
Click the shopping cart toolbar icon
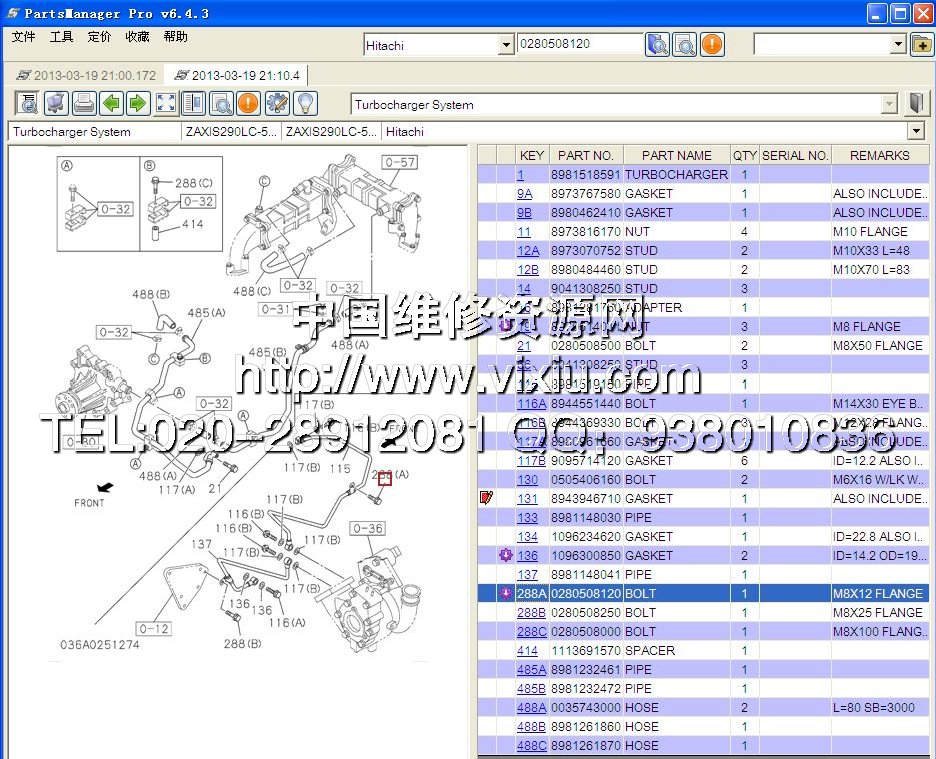click(56, 103)
